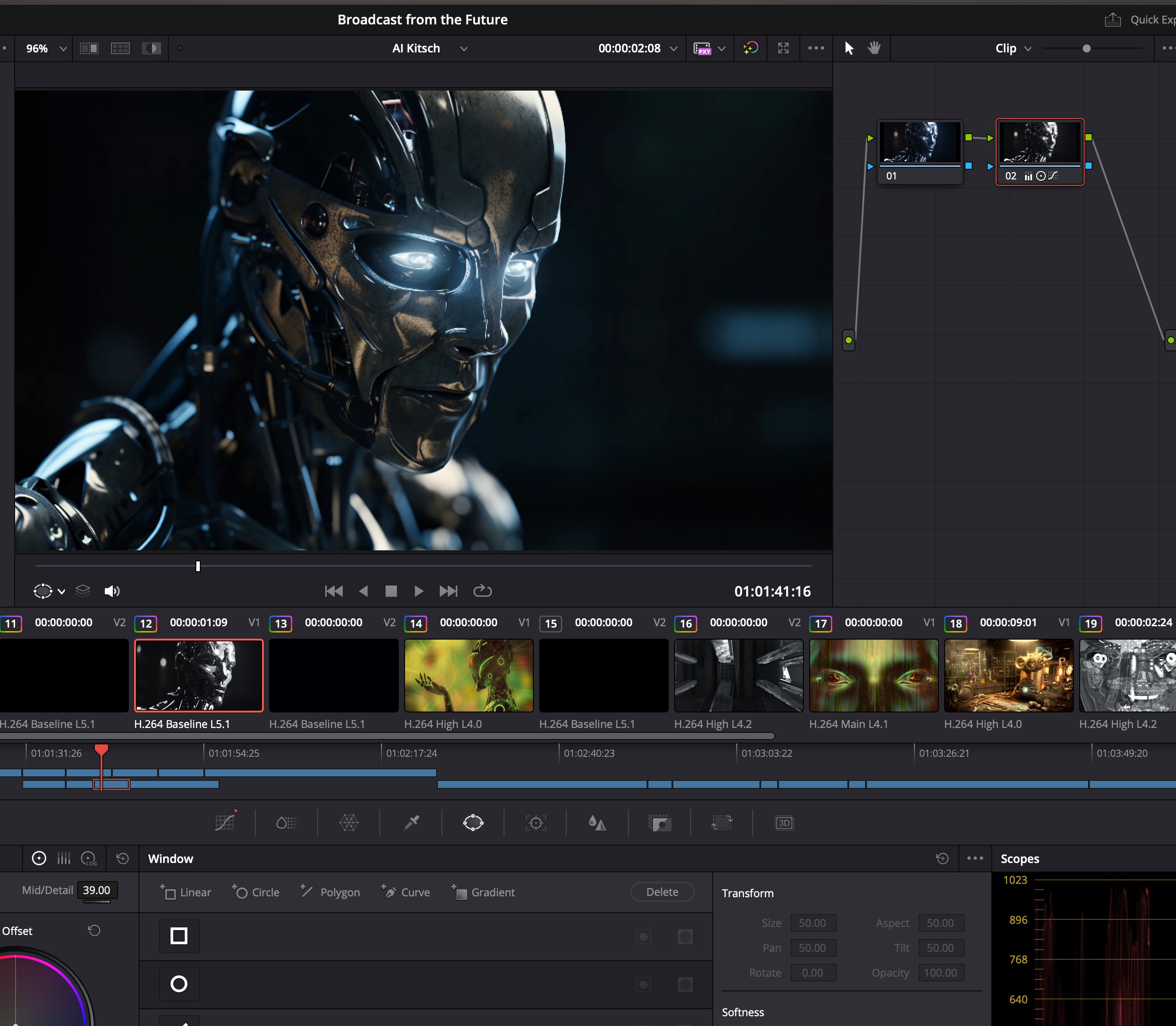Open the Sizing palette
The width and height of the screenshot is (1176, 1026).
(721, 823)
